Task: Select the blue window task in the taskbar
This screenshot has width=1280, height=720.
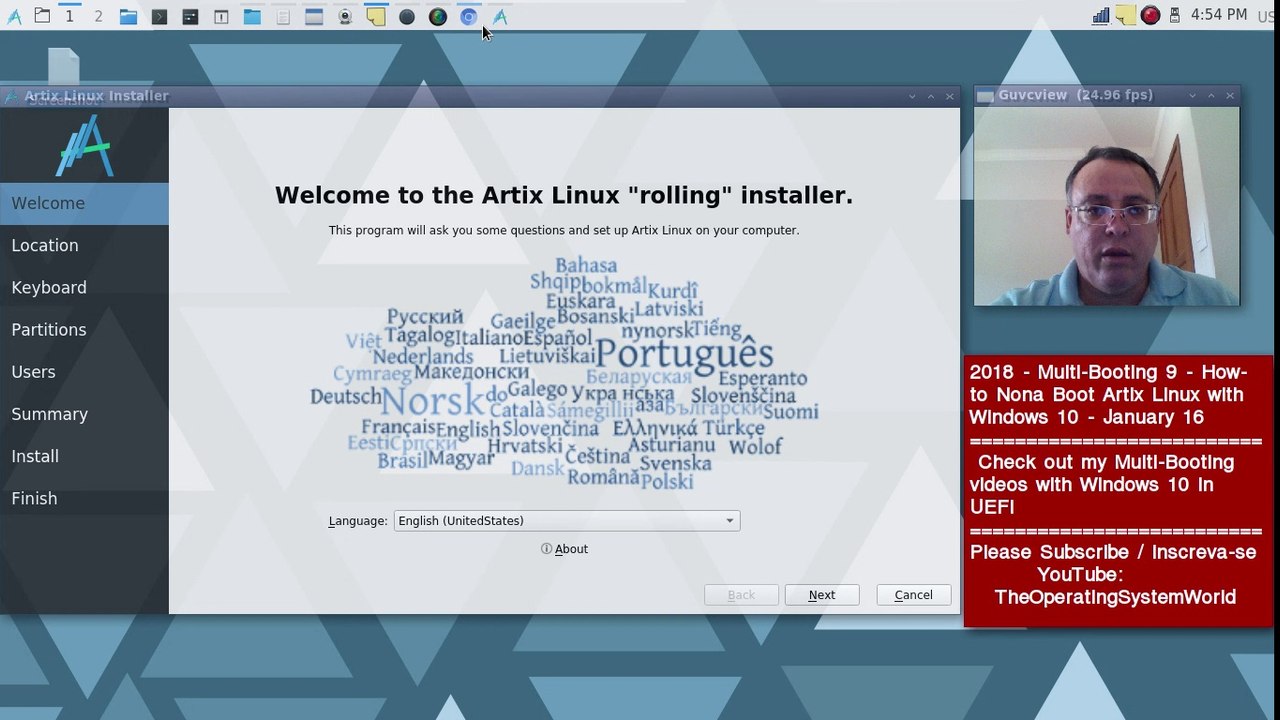Action: (x=314, y=16)
